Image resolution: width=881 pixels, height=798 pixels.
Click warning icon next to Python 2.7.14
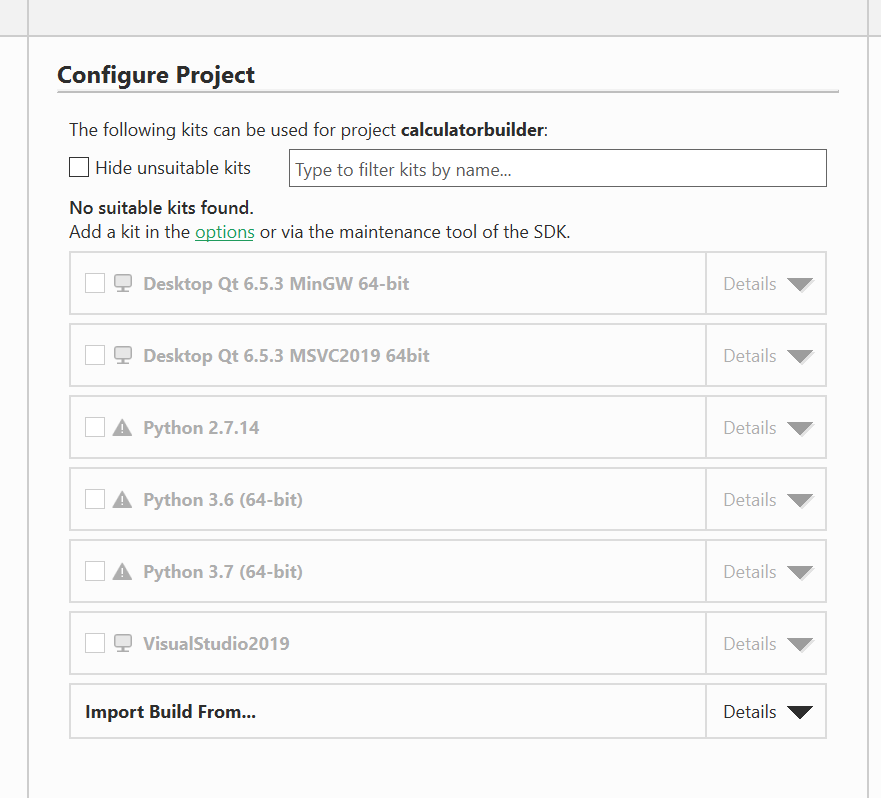coord(123,427)
